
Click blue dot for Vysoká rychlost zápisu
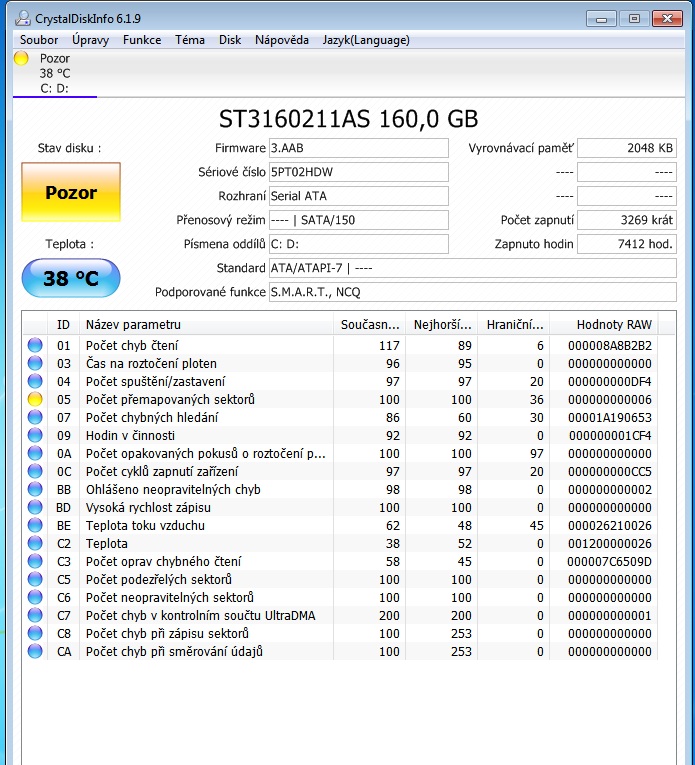35,507
